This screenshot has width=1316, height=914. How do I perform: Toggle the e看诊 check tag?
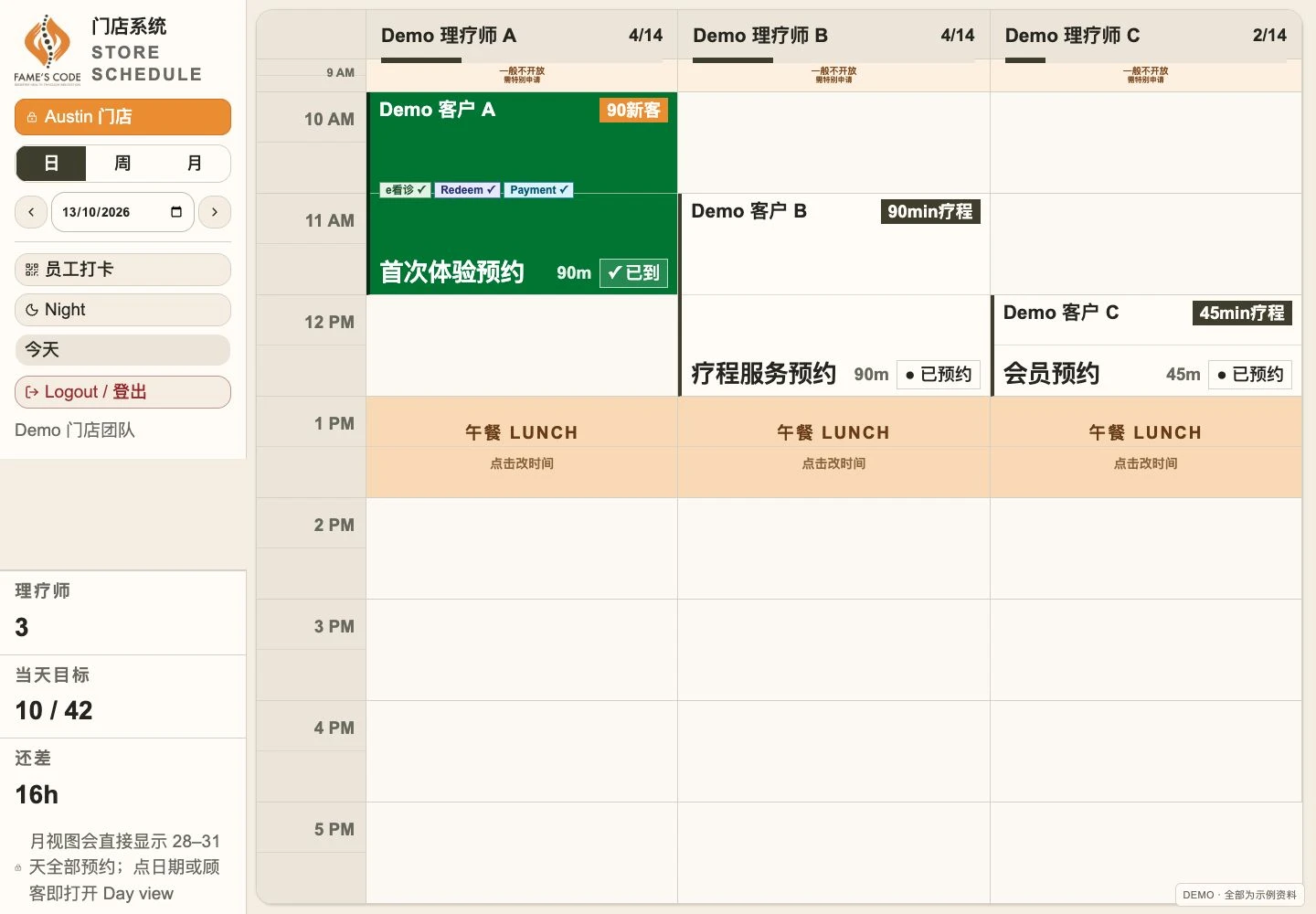[405, 190]
